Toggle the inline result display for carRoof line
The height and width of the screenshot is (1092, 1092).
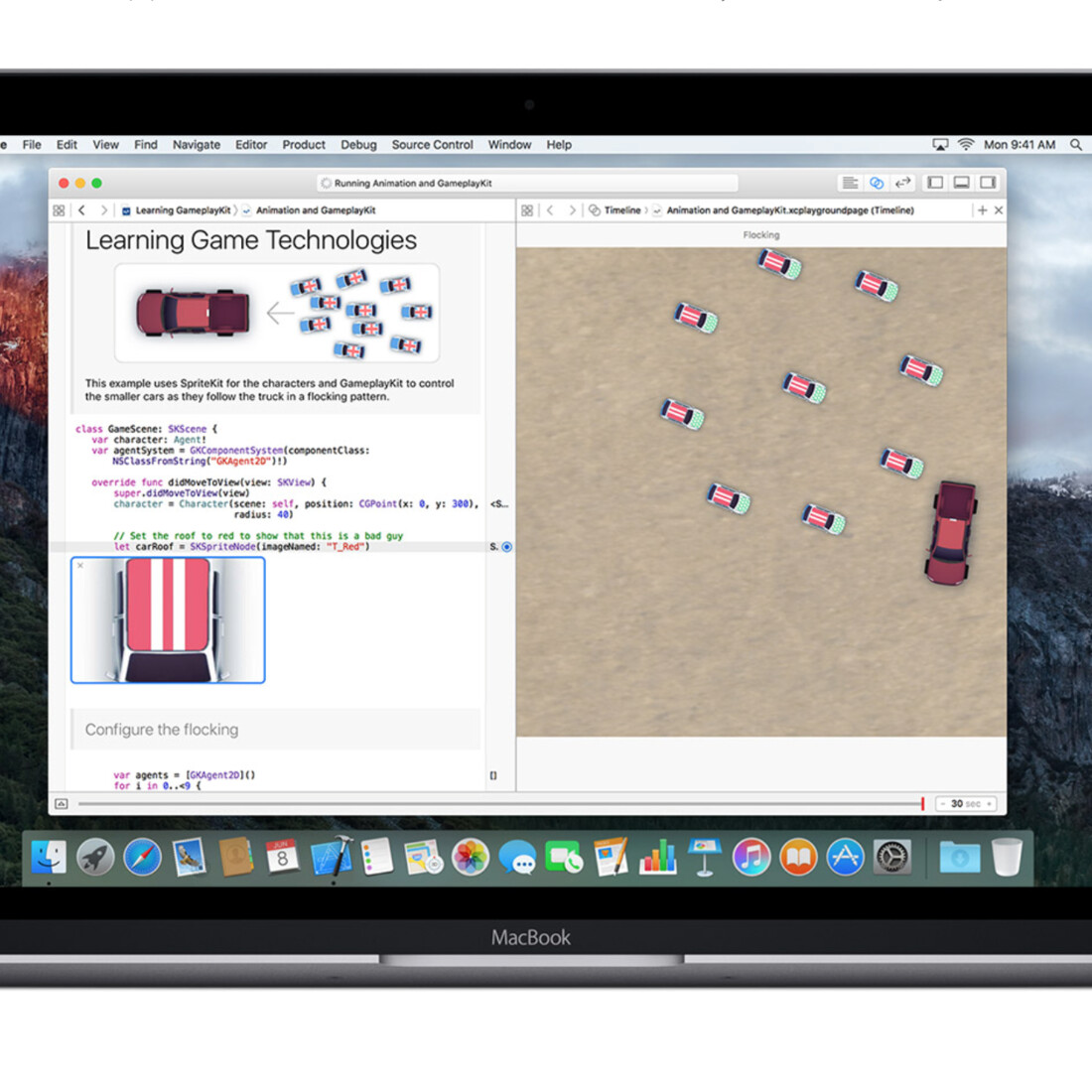click(506, 546)
